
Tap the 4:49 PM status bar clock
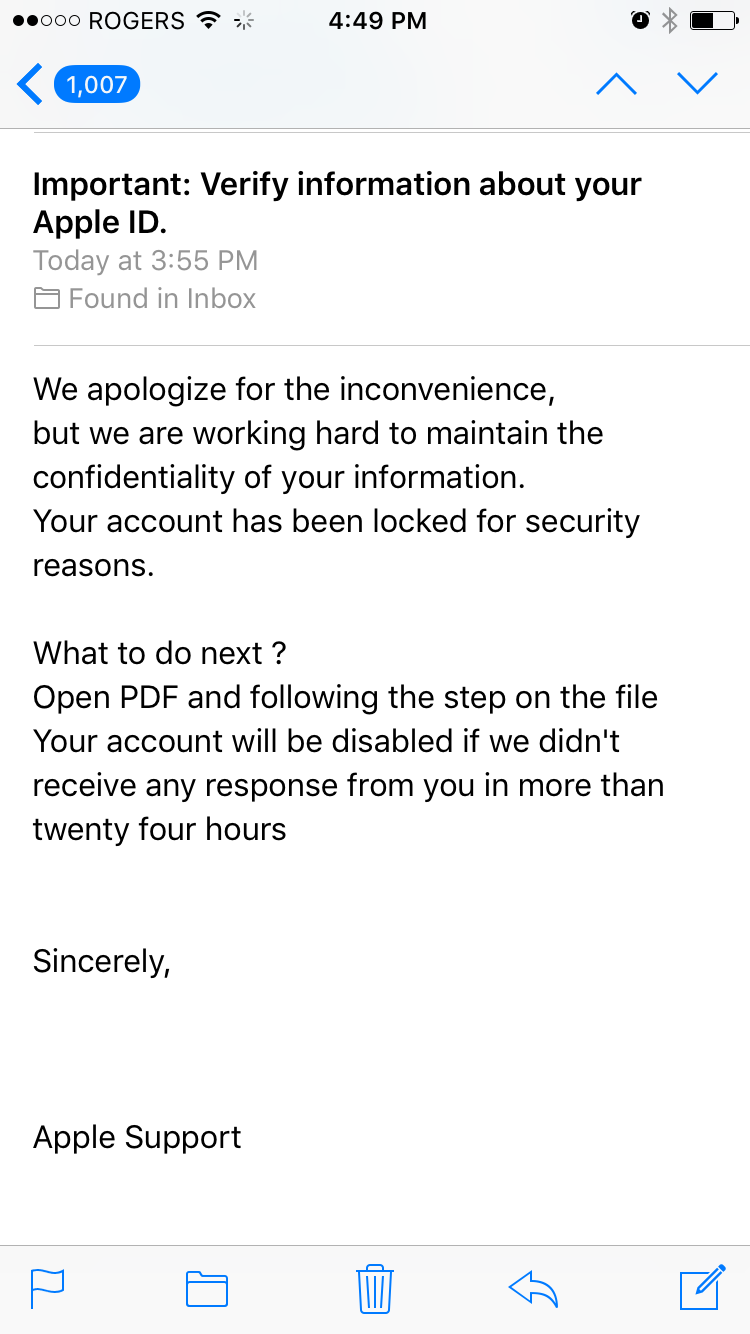377,20
